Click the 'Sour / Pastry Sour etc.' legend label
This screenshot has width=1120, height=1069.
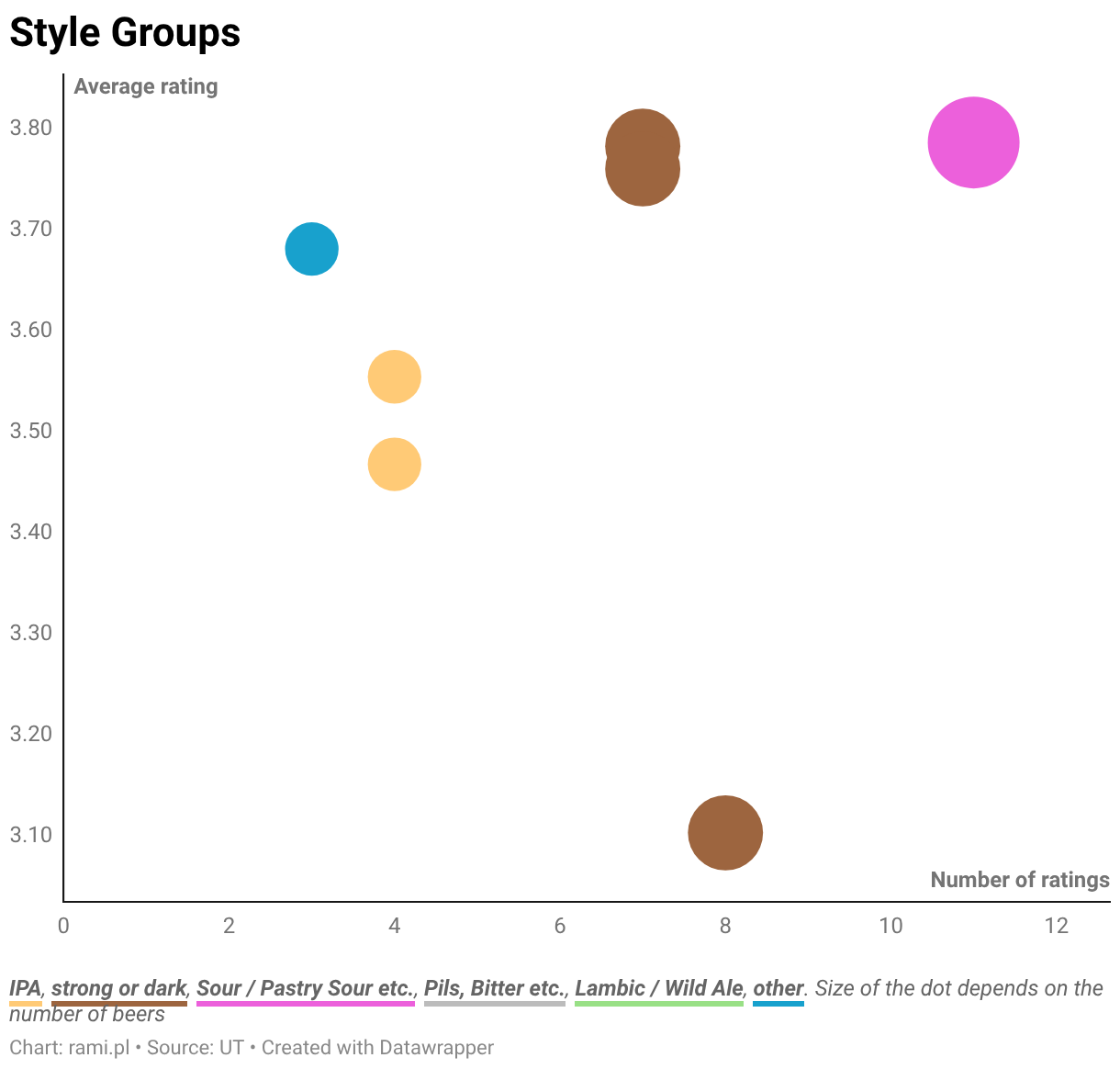pos(305,988)
